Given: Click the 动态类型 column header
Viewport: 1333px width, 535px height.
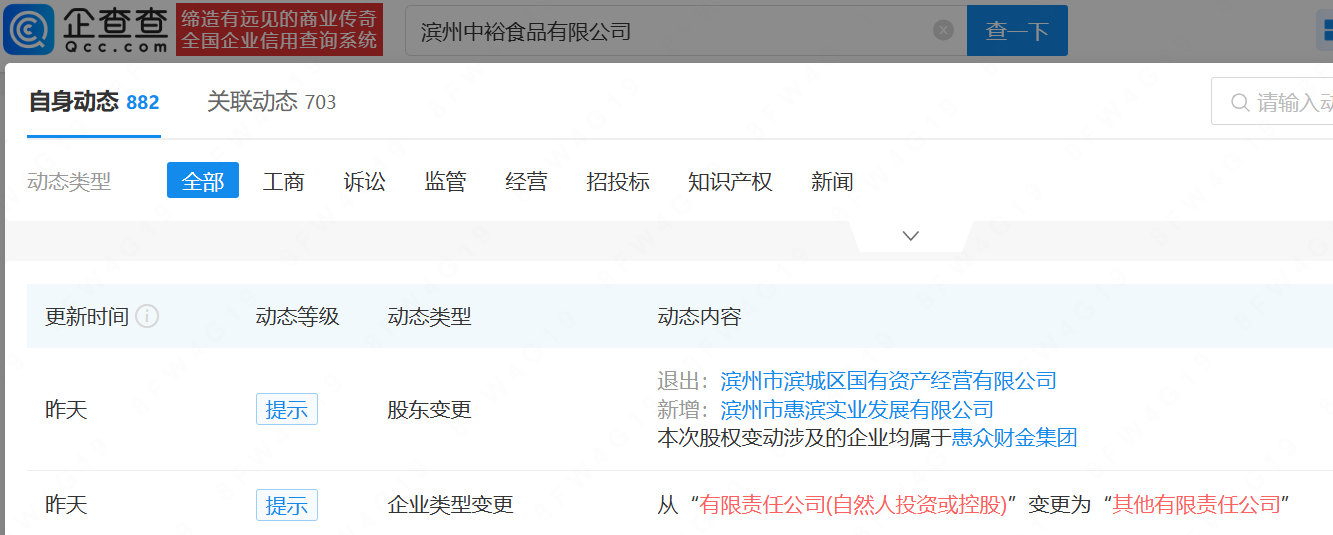Looking at the screenshot, I should click(x=429, y=317).
